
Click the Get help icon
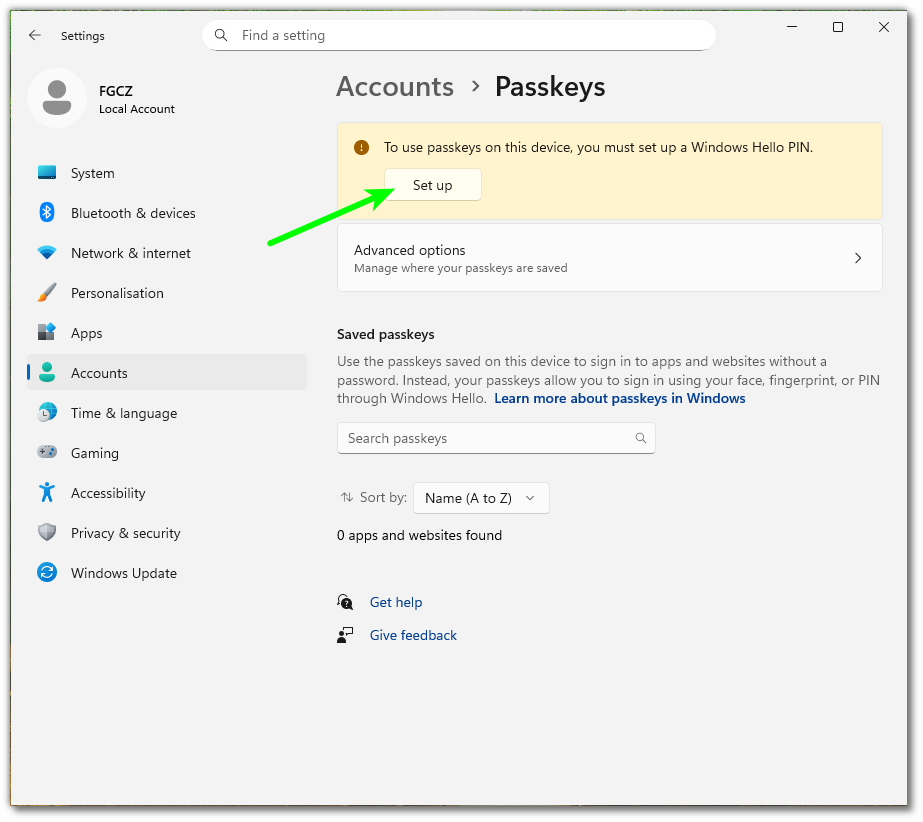coord(345,602)
